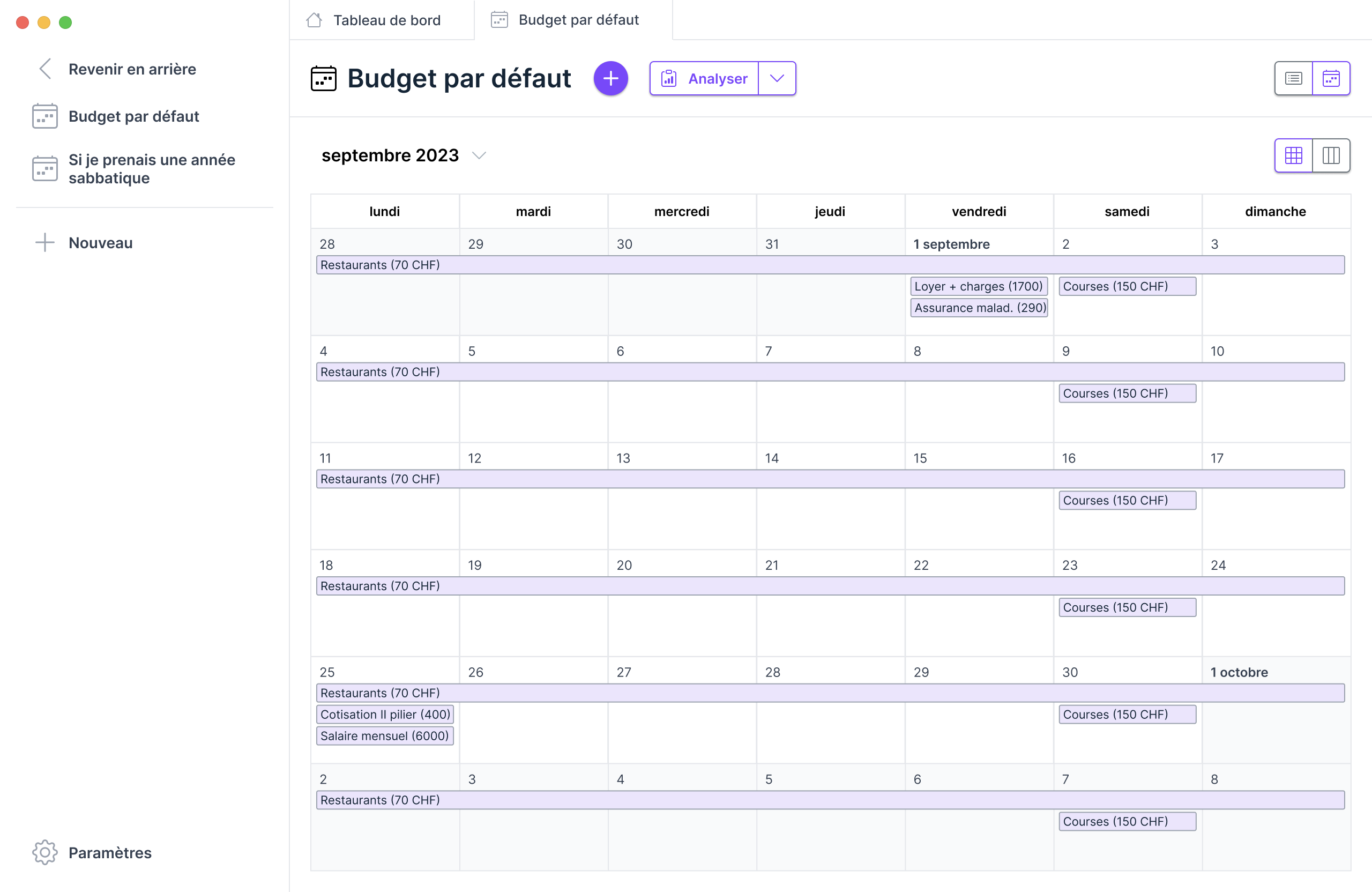Toggle the column layout view

1332,155
